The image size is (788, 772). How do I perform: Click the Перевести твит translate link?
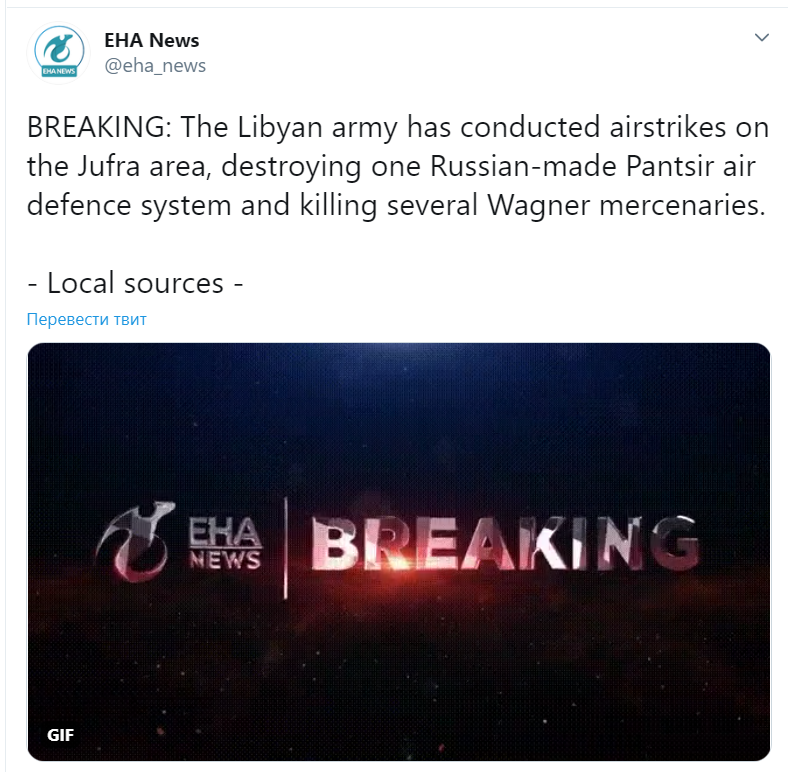coord(86,319)
